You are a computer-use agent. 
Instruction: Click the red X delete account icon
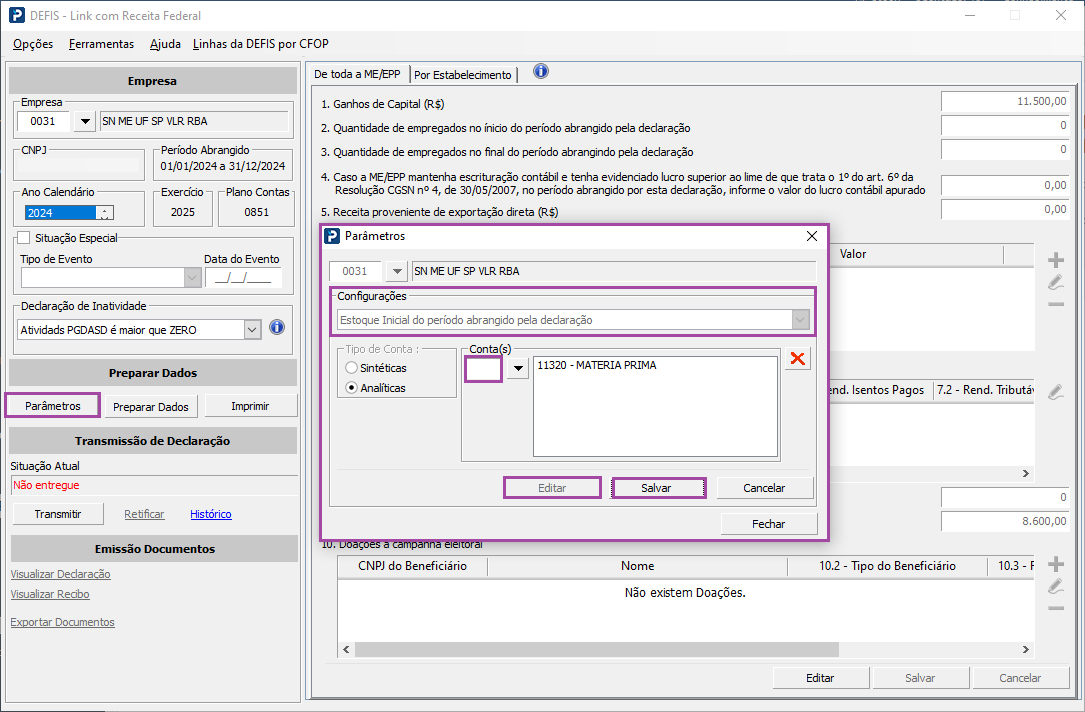pos(797,360)
